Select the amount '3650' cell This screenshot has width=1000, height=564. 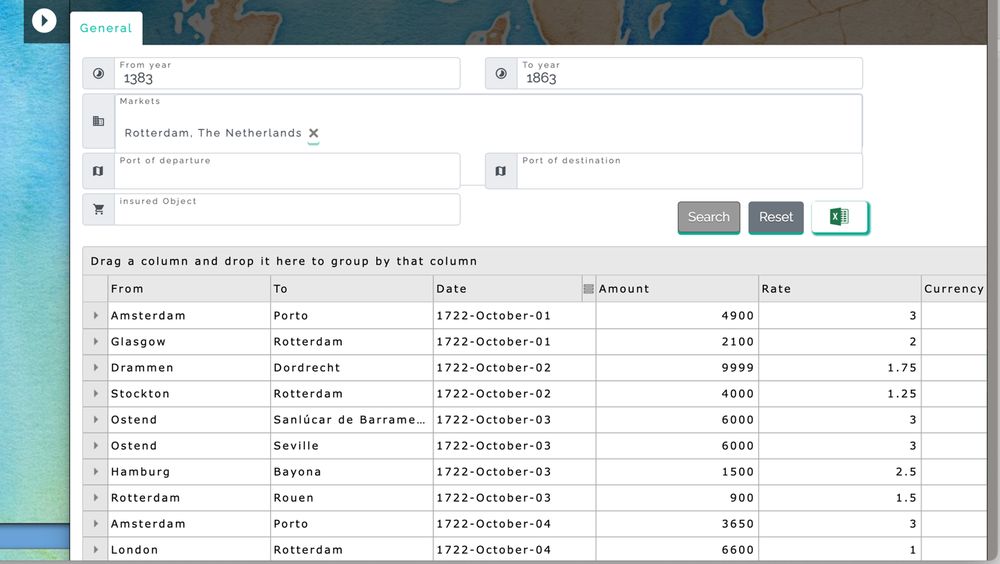click(677, 524)
